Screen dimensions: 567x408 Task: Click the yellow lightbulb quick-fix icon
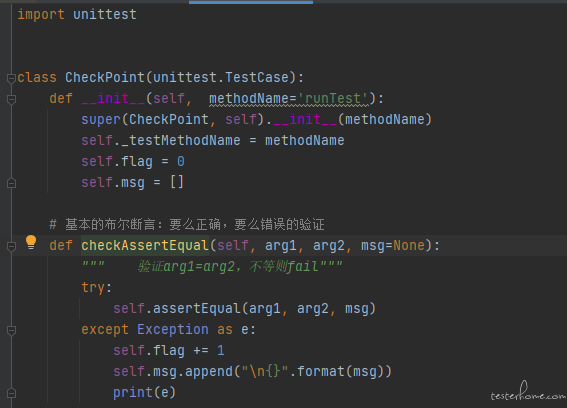(31, 242)
